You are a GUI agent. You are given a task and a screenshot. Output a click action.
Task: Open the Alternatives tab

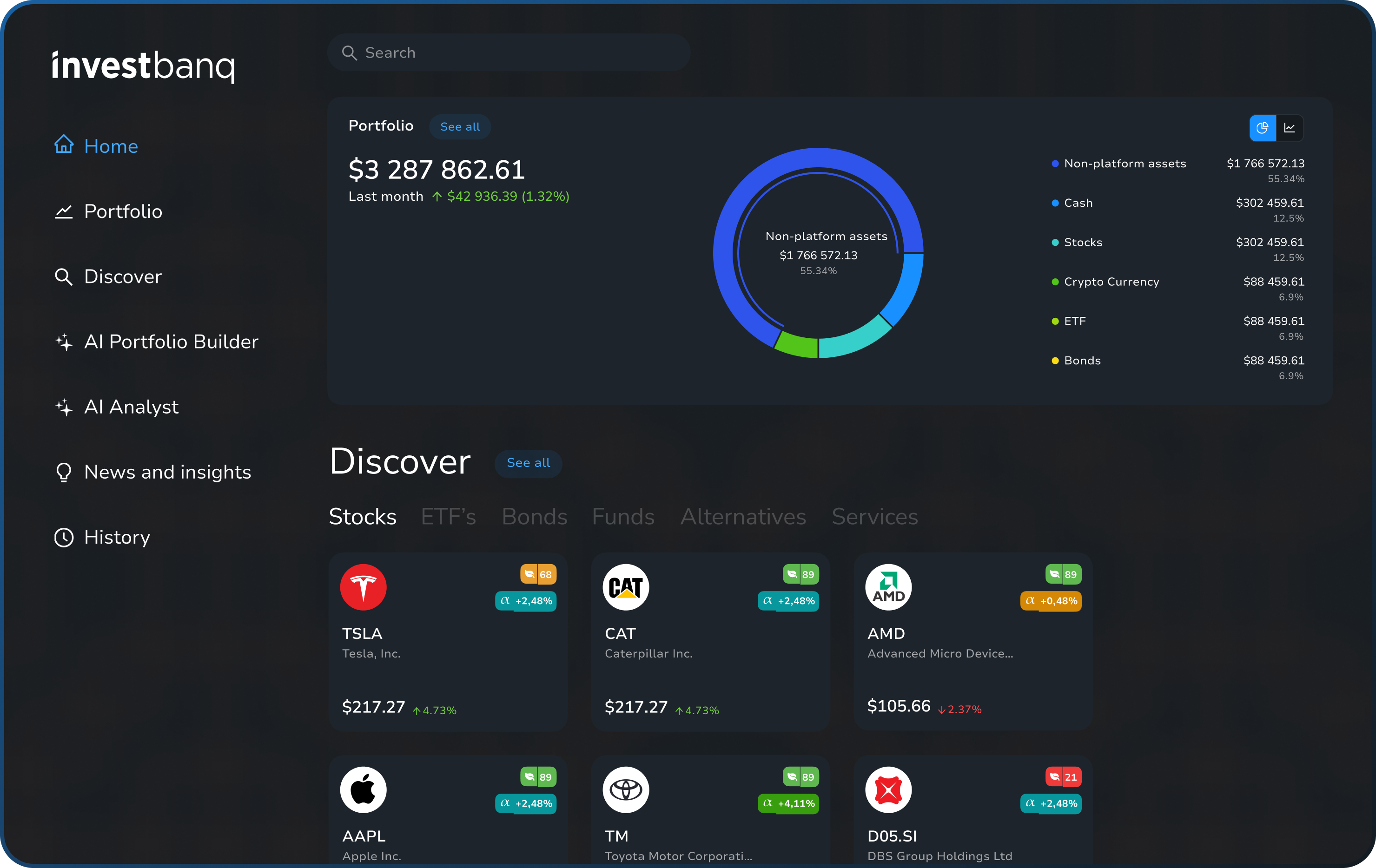click(743, 516)
